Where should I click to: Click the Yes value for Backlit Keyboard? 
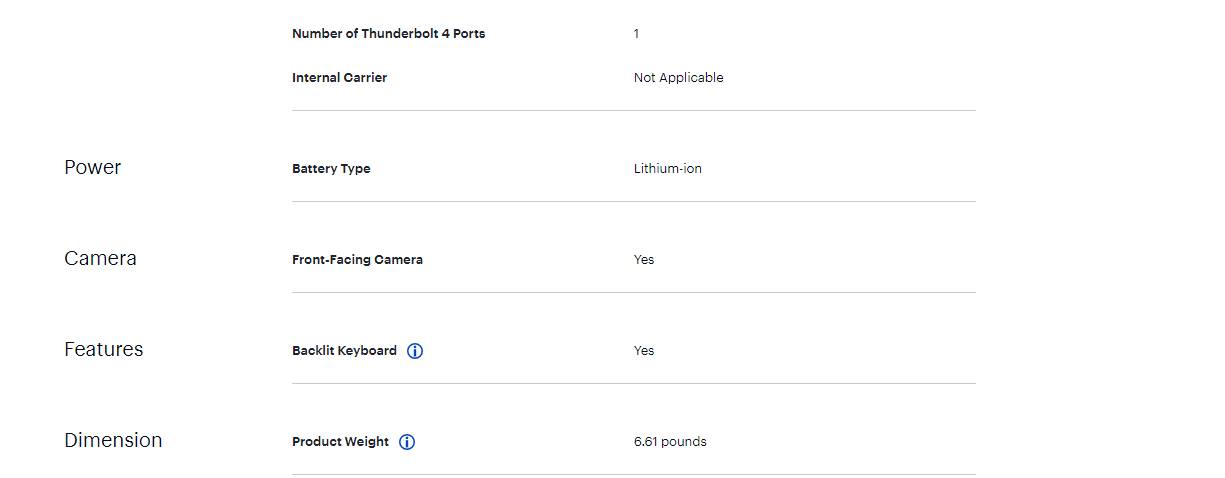pyautogui.click(x=644, y=351)
